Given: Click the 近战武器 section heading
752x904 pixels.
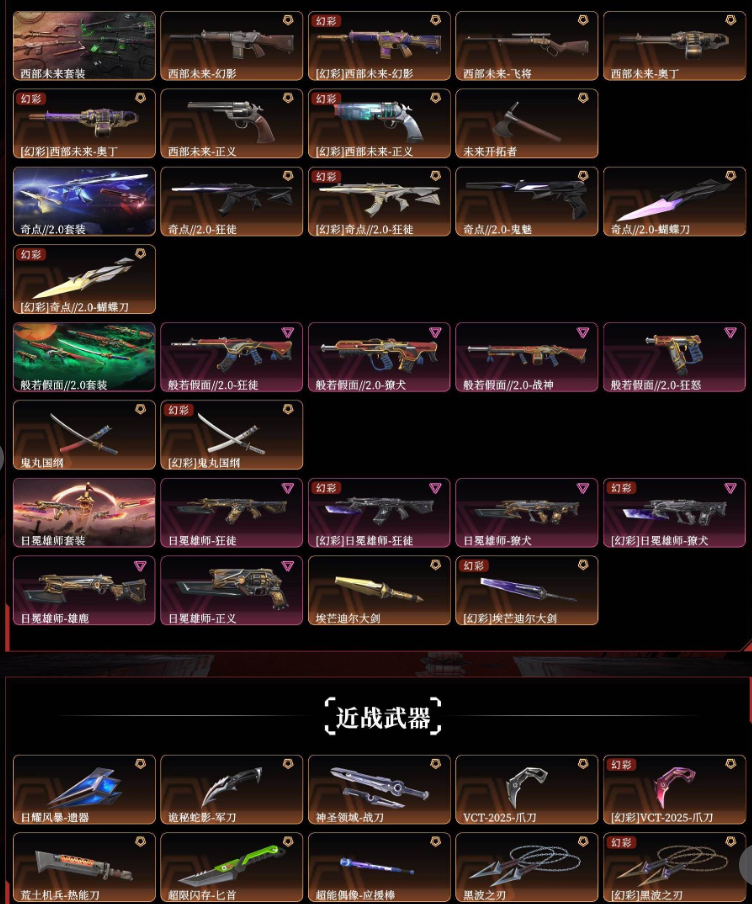Looking at the screenshot, I should (383, 717).
